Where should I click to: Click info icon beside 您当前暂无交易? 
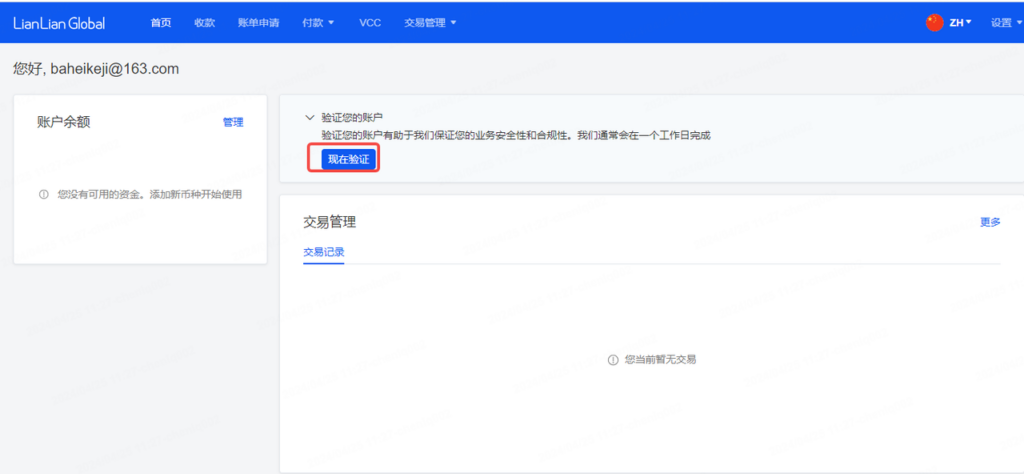coord(613,359)
